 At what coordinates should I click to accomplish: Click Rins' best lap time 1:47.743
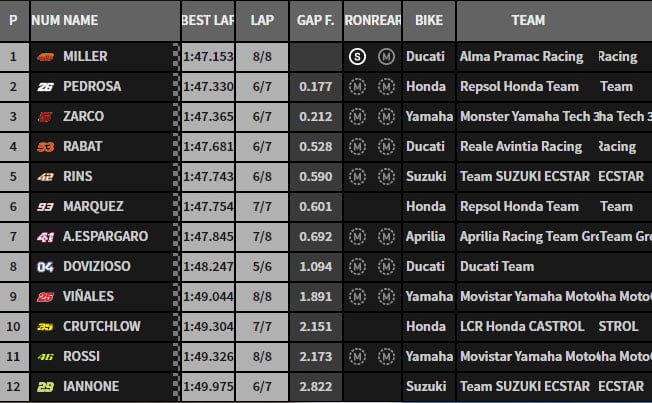coord(208,177)
